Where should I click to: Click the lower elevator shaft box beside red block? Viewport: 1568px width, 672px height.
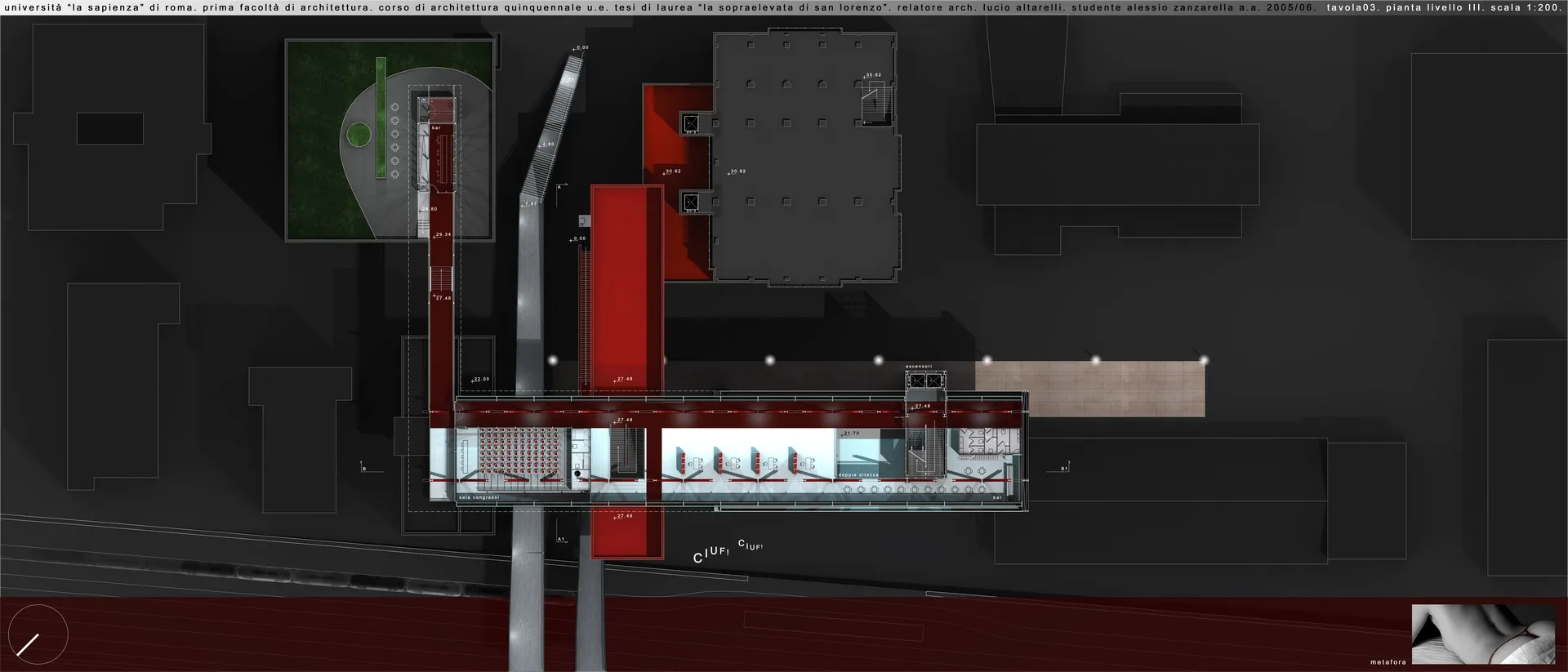pos(691,202)
